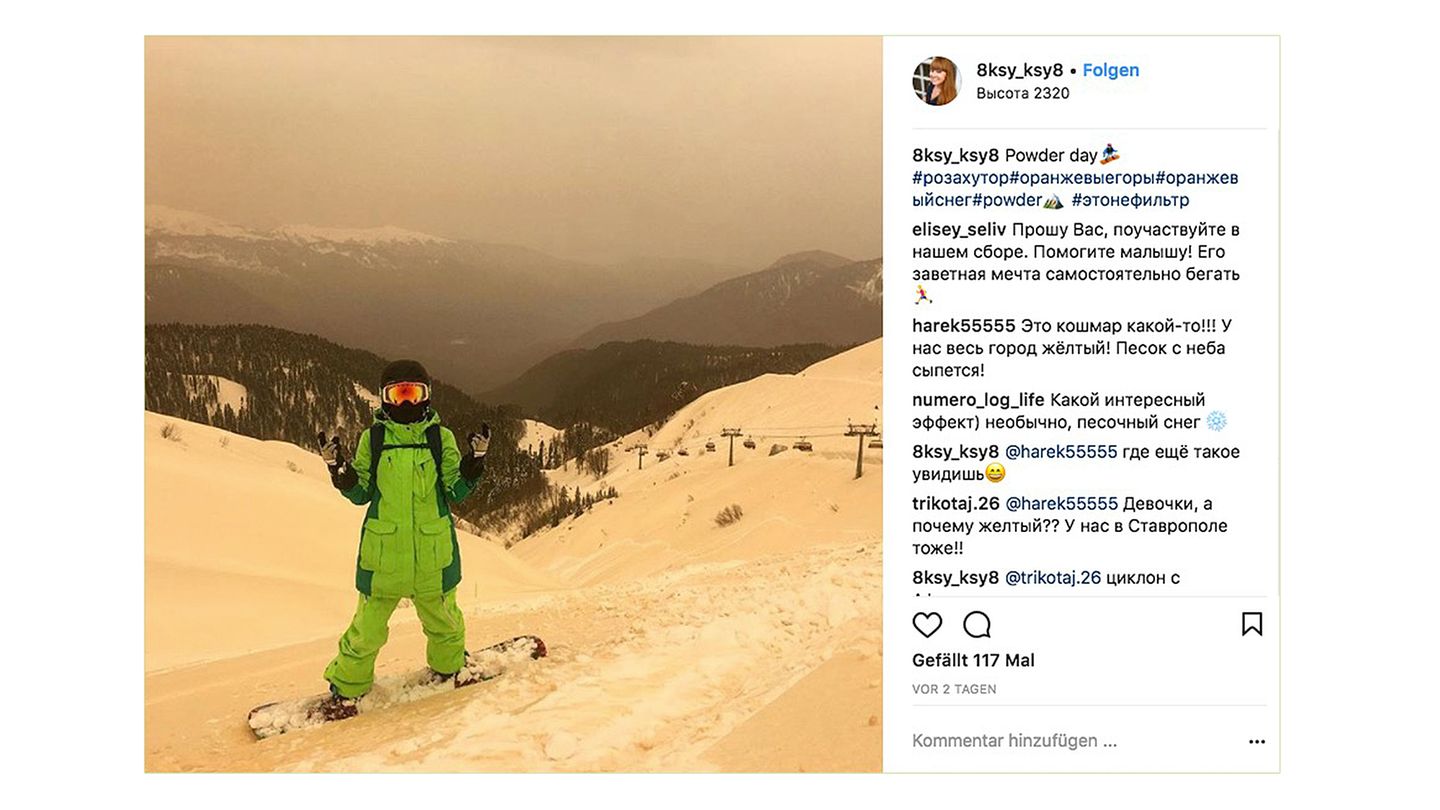This screenshot has width=1440, height=810.
Task: Like the post with the heart icon
Action: click(x=927, y=625)
